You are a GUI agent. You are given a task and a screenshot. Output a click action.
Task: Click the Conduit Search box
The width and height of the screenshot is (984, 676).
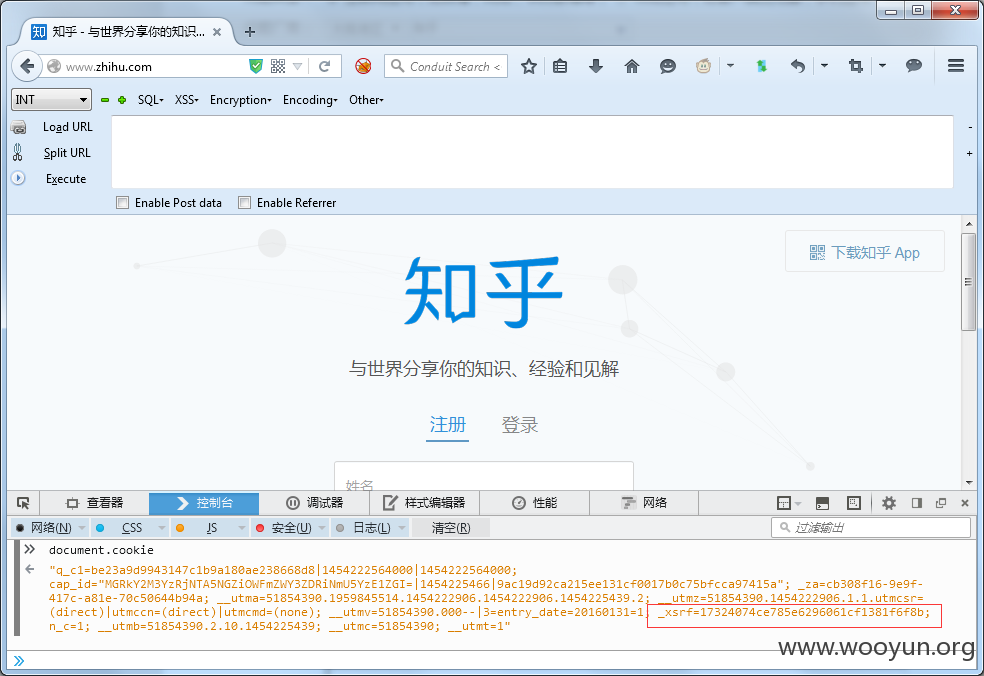pos(446,66)
